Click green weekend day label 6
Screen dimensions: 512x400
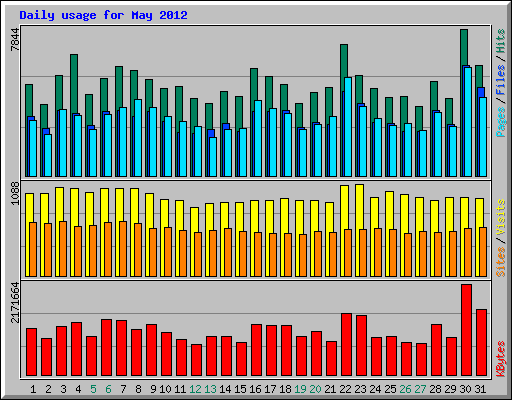[x=108, y=389]
